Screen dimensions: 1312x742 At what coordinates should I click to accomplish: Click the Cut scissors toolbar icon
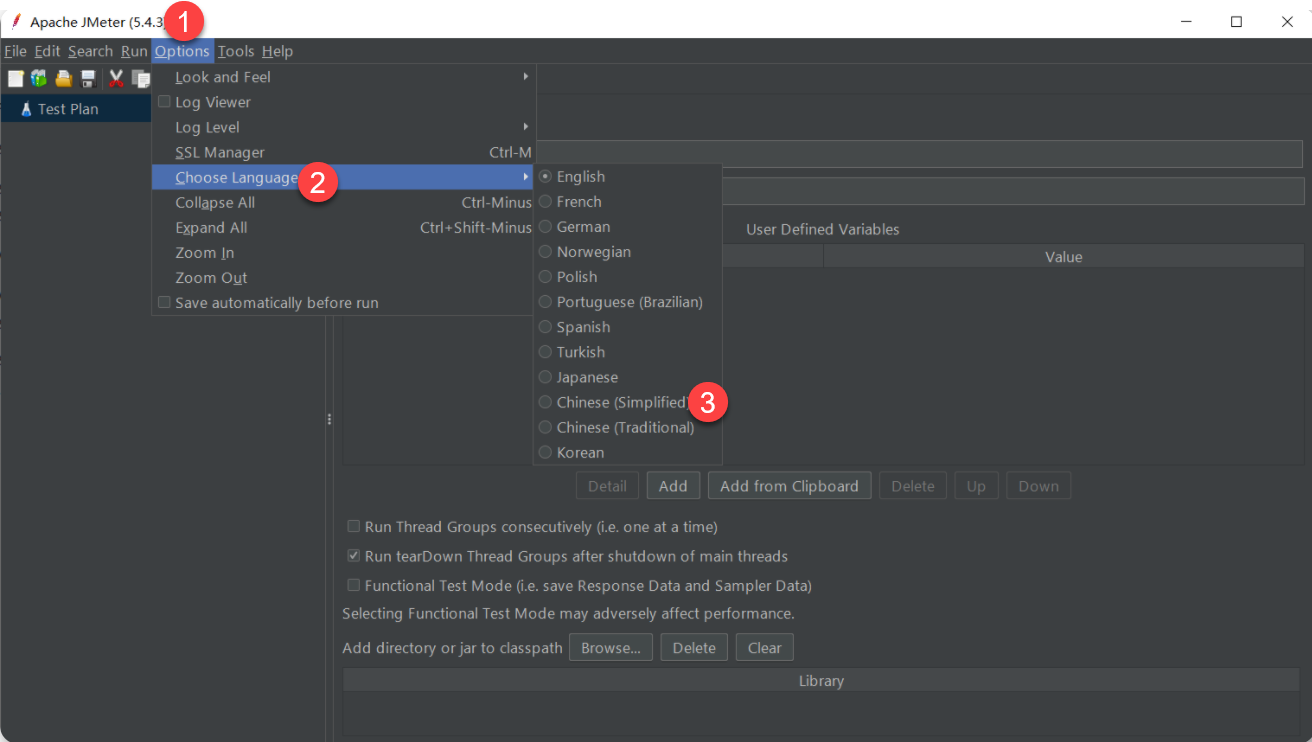116,78
